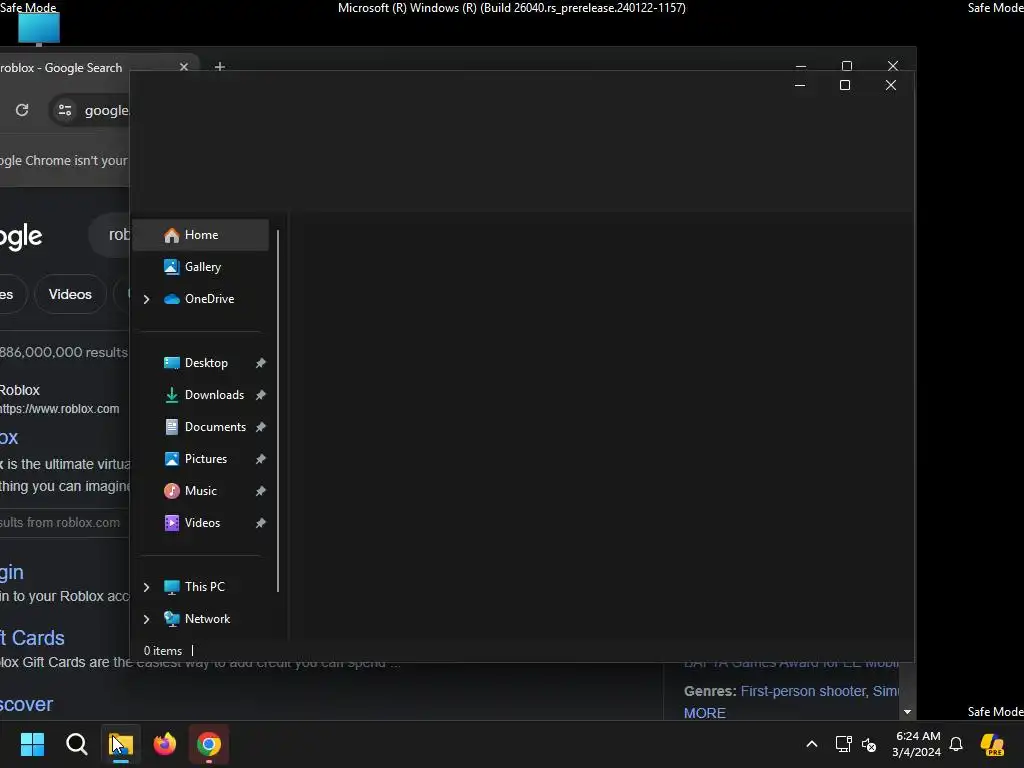Screen dimensions: 1024x768
Task: Click the pin icon beside Documents
Action: click(x=261, y=427)
